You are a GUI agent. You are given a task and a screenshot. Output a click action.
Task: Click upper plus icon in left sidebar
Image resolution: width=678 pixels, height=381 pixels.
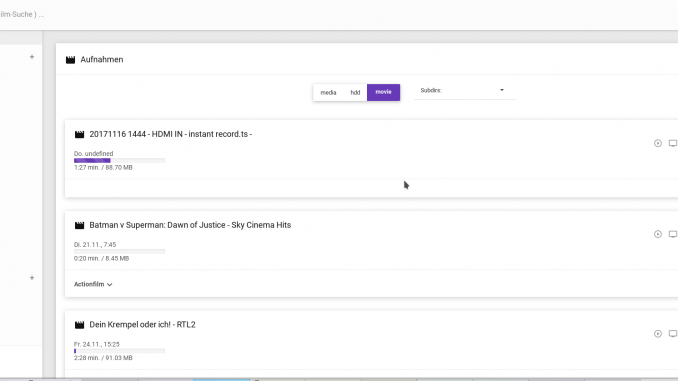coord(32,57)
